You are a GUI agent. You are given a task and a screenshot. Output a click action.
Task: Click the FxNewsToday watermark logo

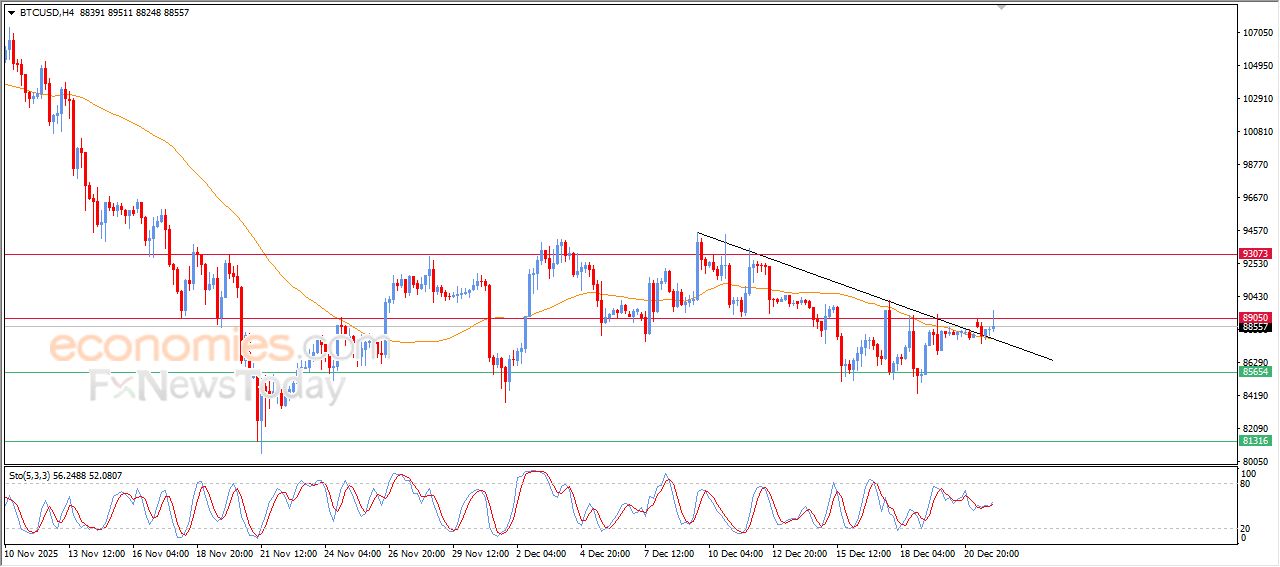click(217, 386)
